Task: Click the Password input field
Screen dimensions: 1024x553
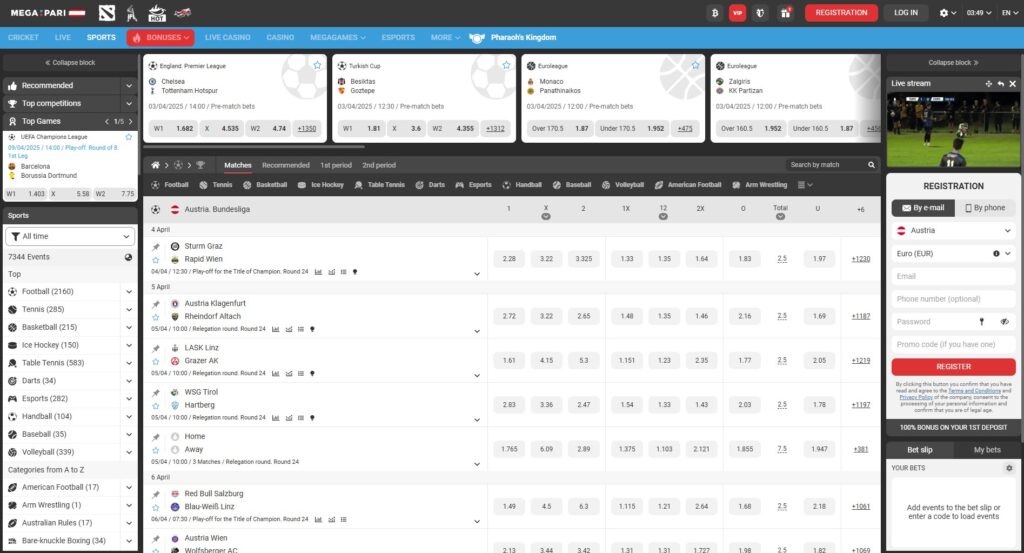Action: [x=934, y=322]
